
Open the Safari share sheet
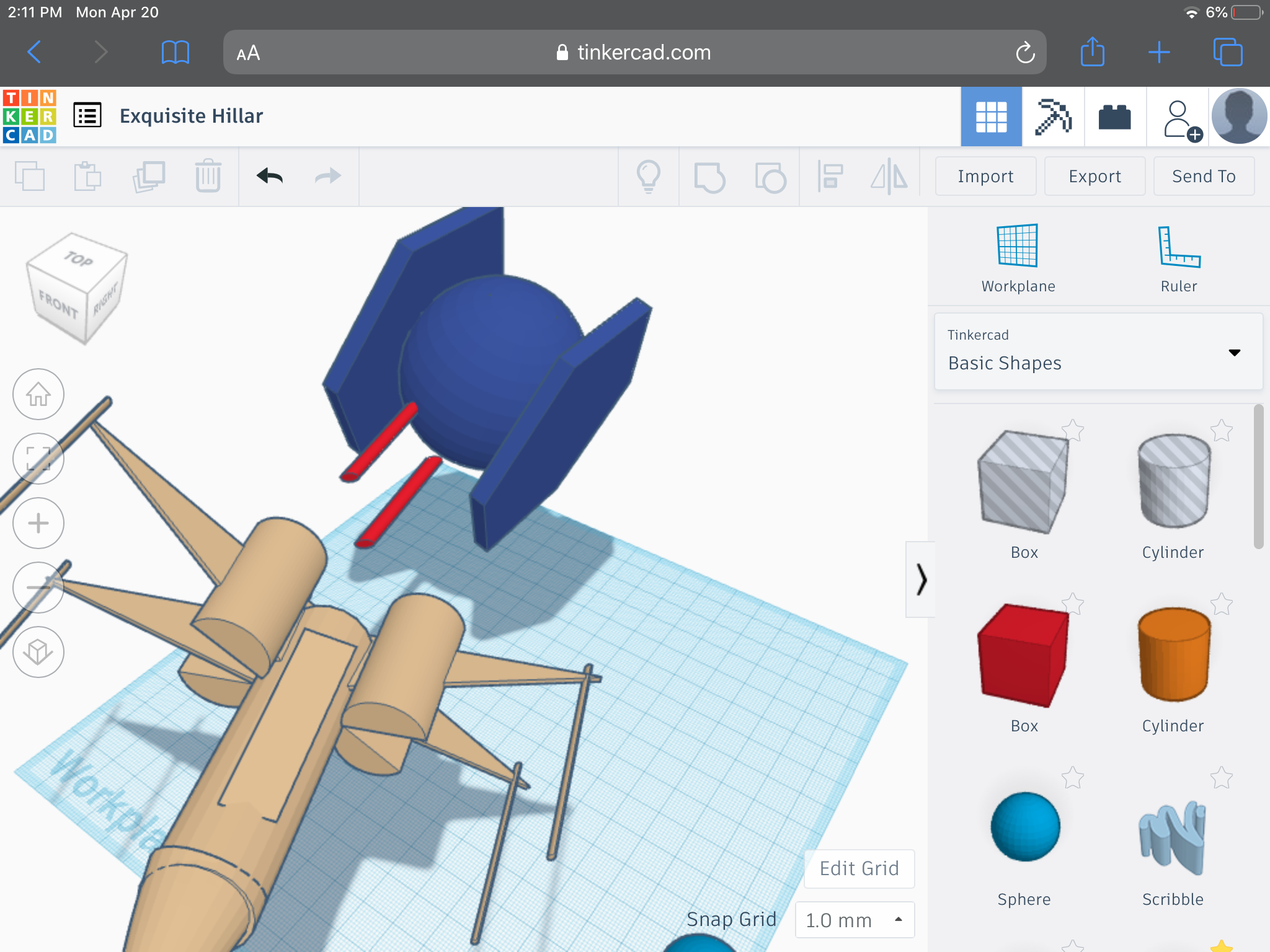coord(1093,52)
